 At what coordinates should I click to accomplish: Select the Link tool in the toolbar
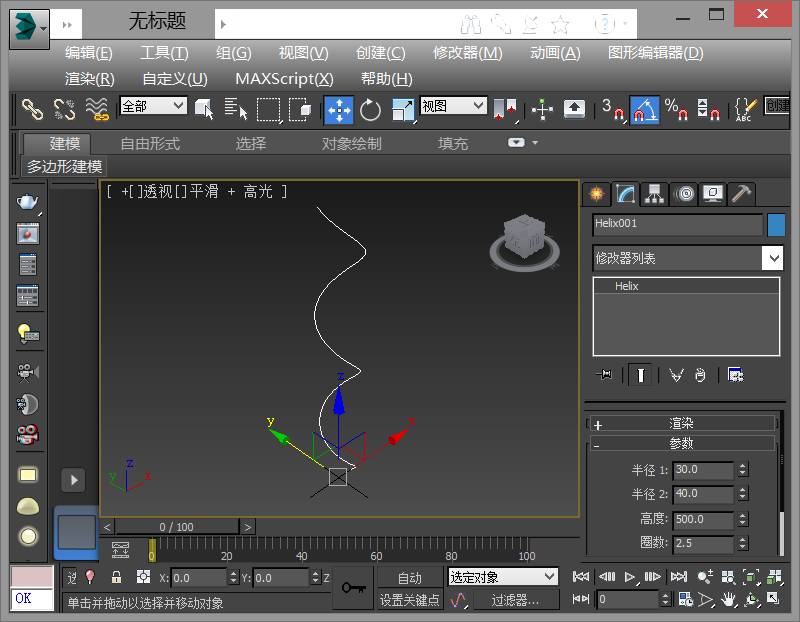click(33, 109)
